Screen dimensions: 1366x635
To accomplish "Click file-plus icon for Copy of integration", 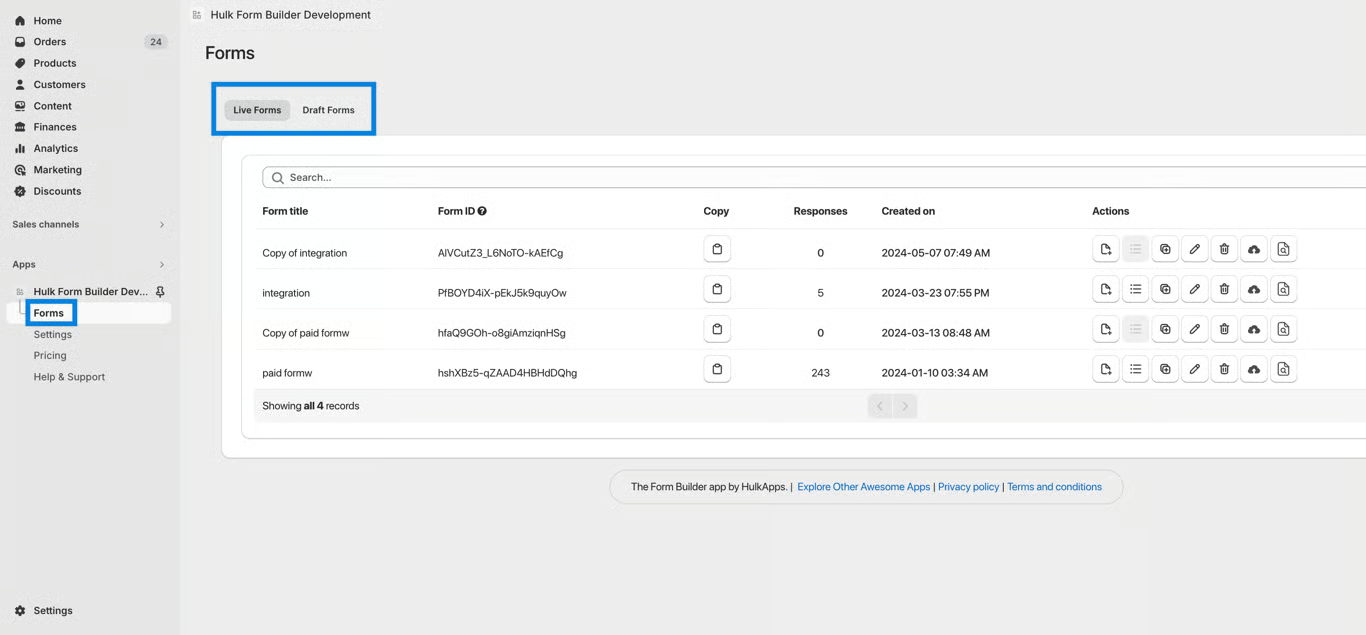I will coord(1106,249).
